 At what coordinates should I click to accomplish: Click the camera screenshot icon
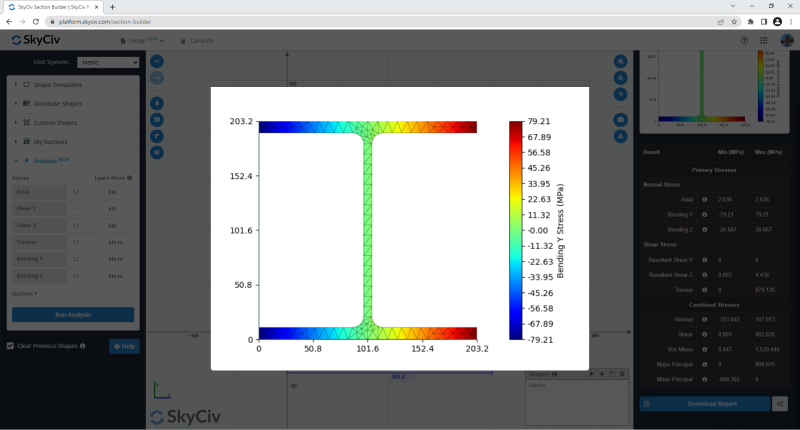[621, 119]
